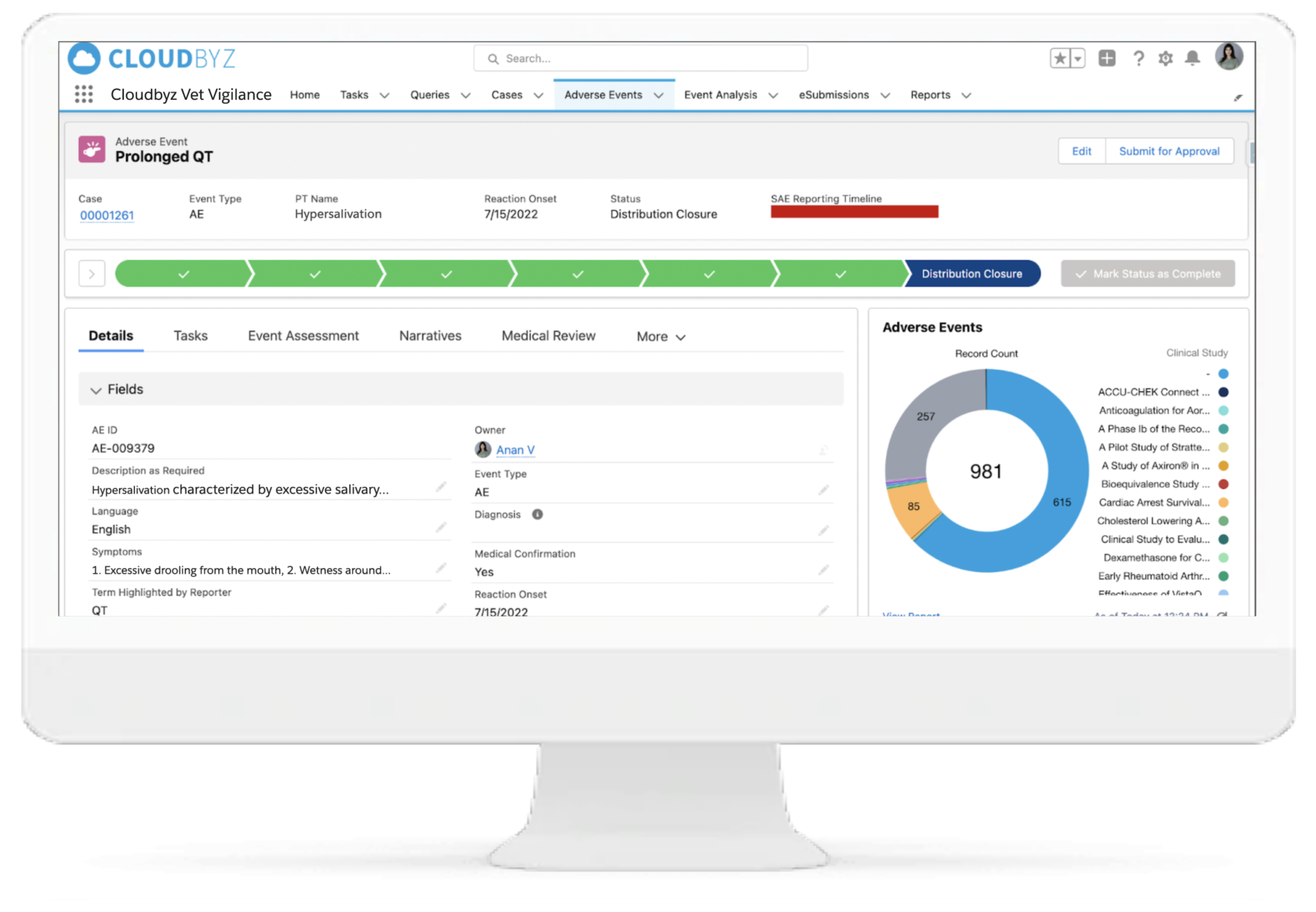The width and height of the screenshot is (1316, 912).
Task: Click Mark Status as Complete button
Action: 1148,274
